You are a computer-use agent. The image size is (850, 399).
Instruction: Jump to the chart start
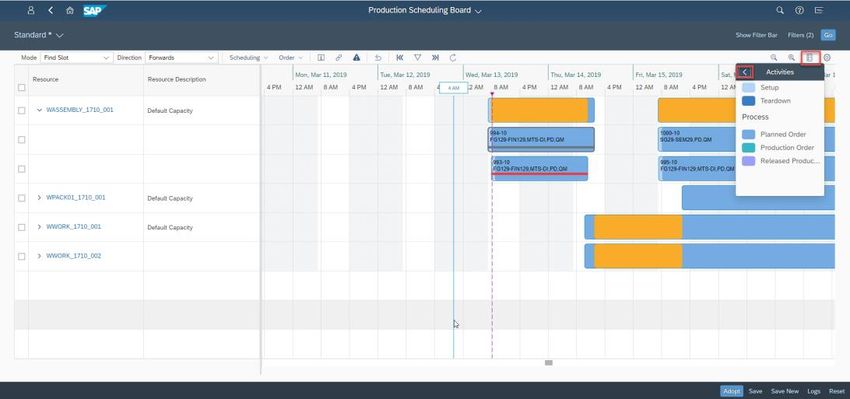[x=400, y=57]
